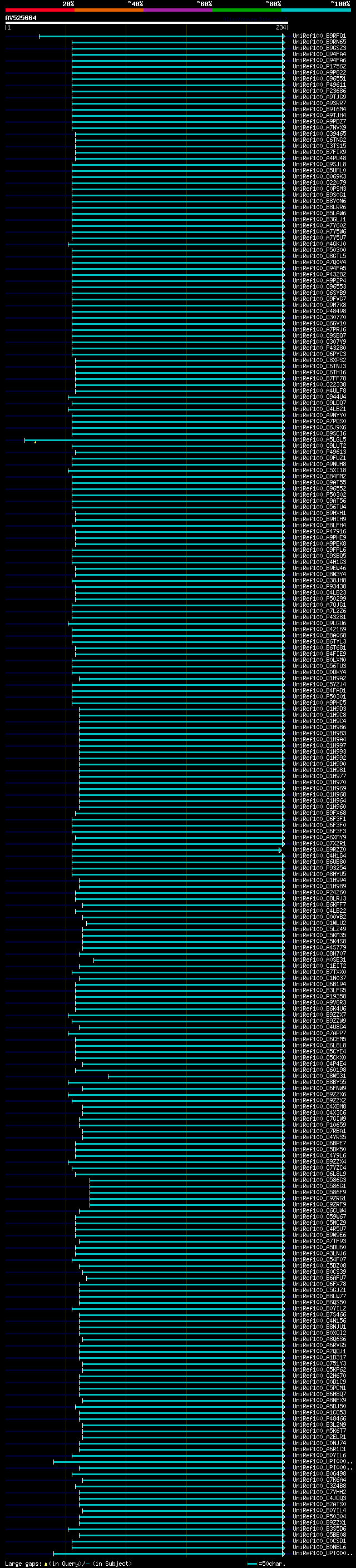Click the orange ~40% identity color bar
The image size is (356, 1568).
(109, 10)
